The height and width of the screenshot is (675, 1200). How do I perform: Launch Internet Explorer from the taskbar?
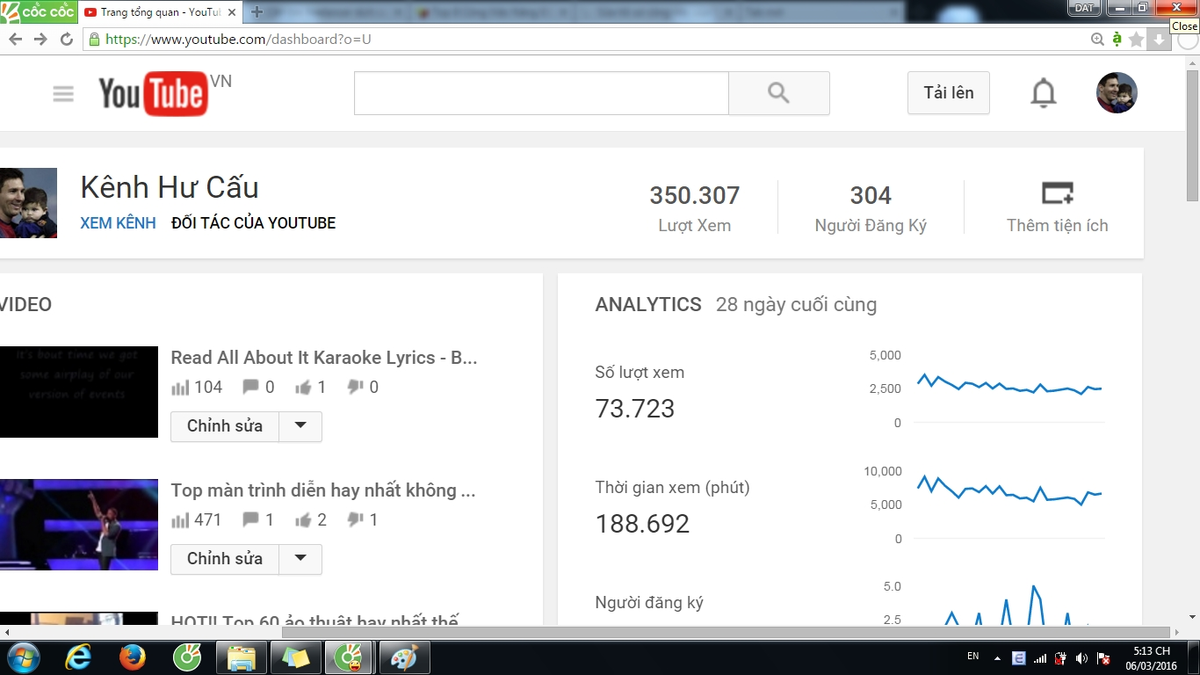[x=78, y=658]
